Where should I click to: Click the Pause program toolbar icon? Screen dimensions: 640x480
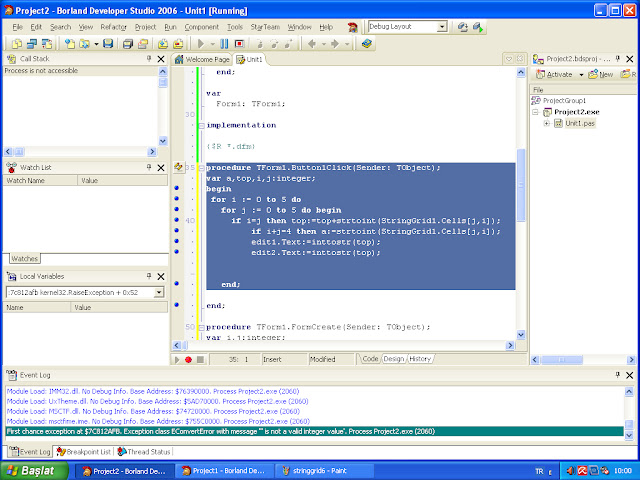coord(224,44)
